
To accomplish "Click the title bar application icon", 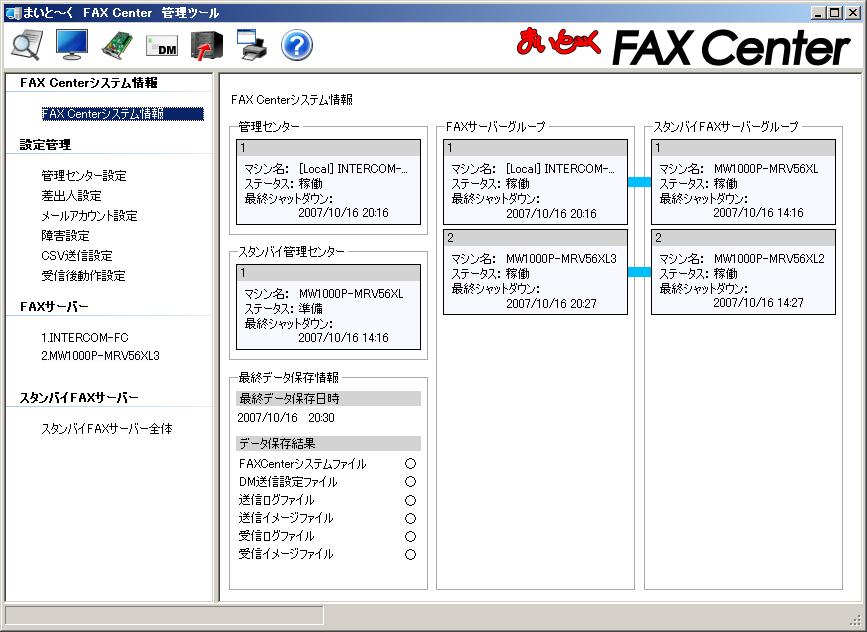I will pyautogui.click(x=12, y=13).
